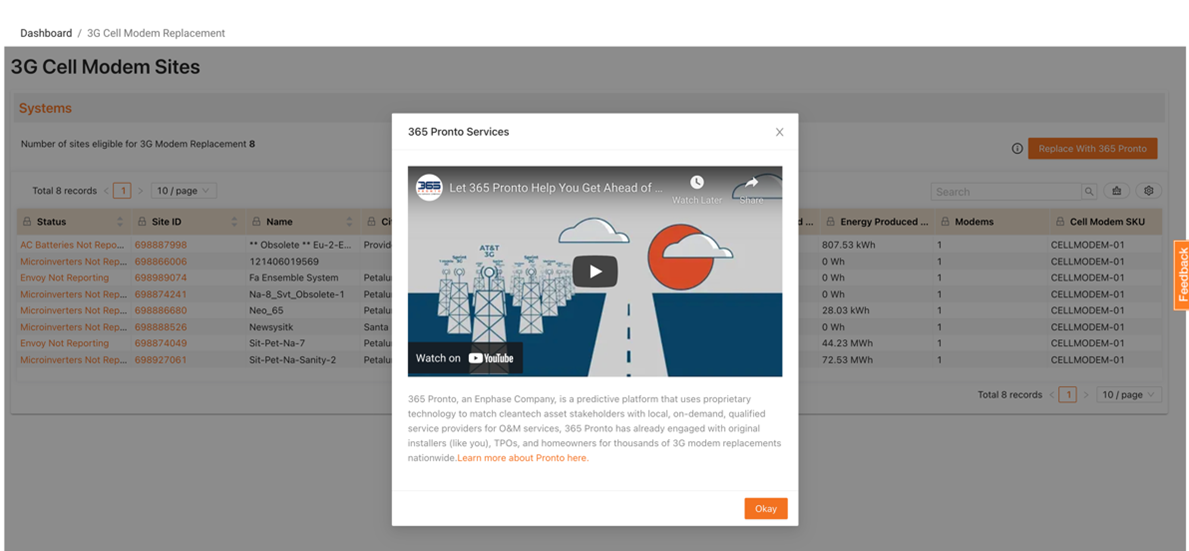
Task: Go to Dashboard breadcrumb
Action: 46,33
